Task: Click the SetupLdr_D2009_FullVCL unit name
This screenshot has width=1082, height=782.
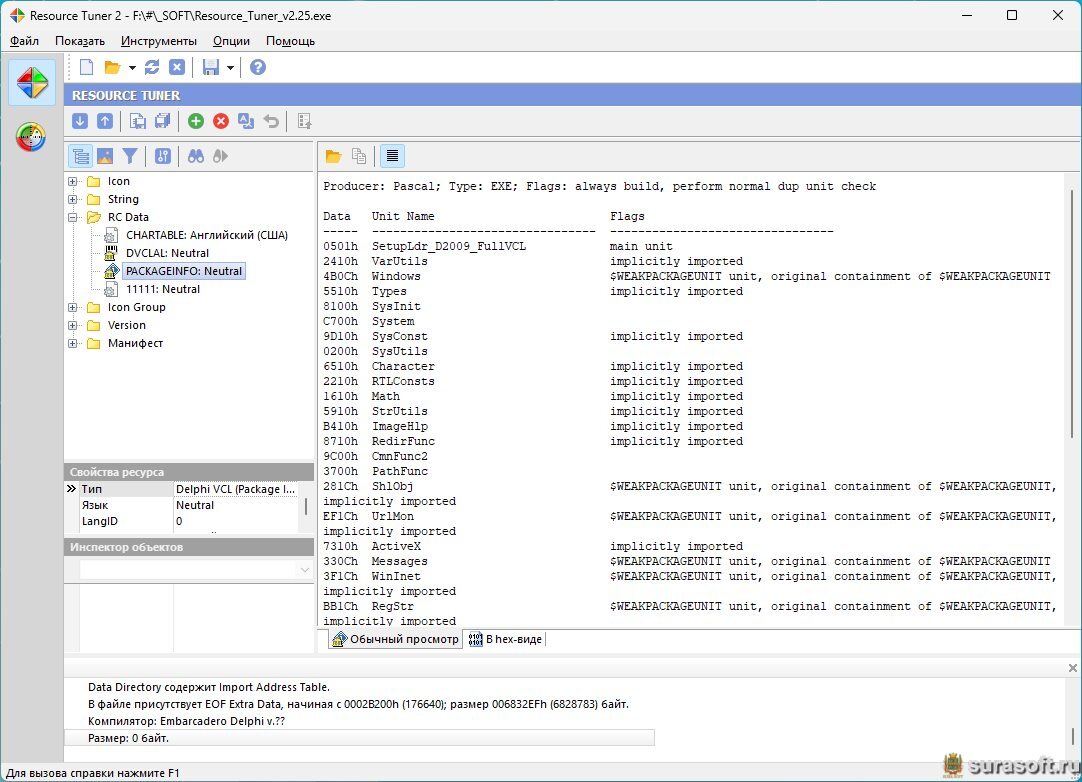Action: tap(449, 246)
